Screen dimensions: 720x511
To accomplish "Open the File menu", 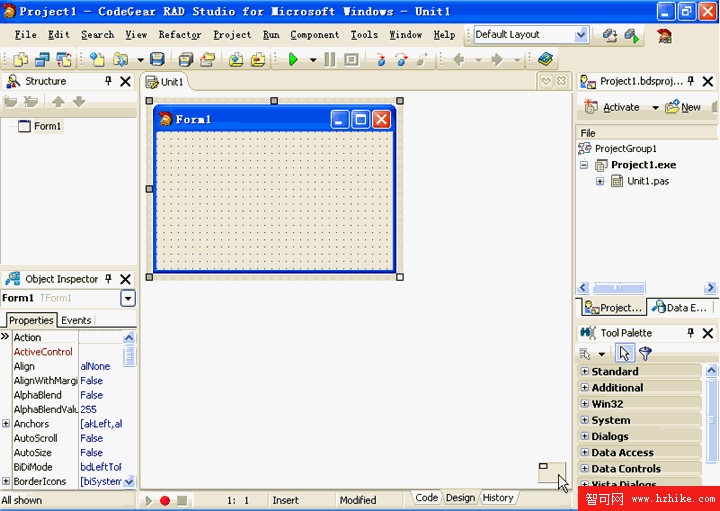I will point(25,35).
